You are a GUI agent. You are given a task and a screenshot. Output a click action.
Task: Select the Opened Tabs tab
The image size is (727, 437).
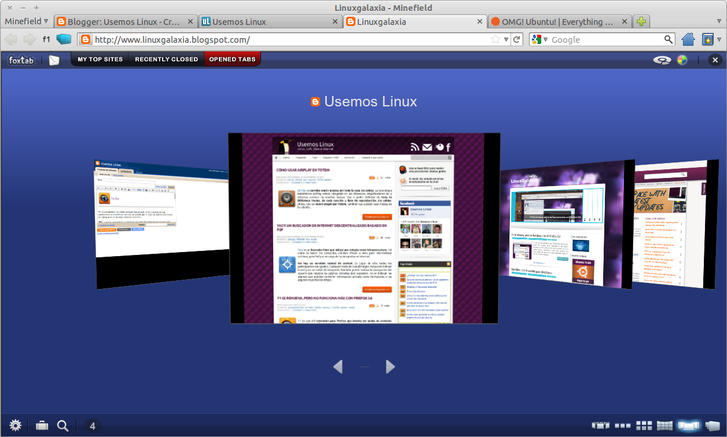232,59
